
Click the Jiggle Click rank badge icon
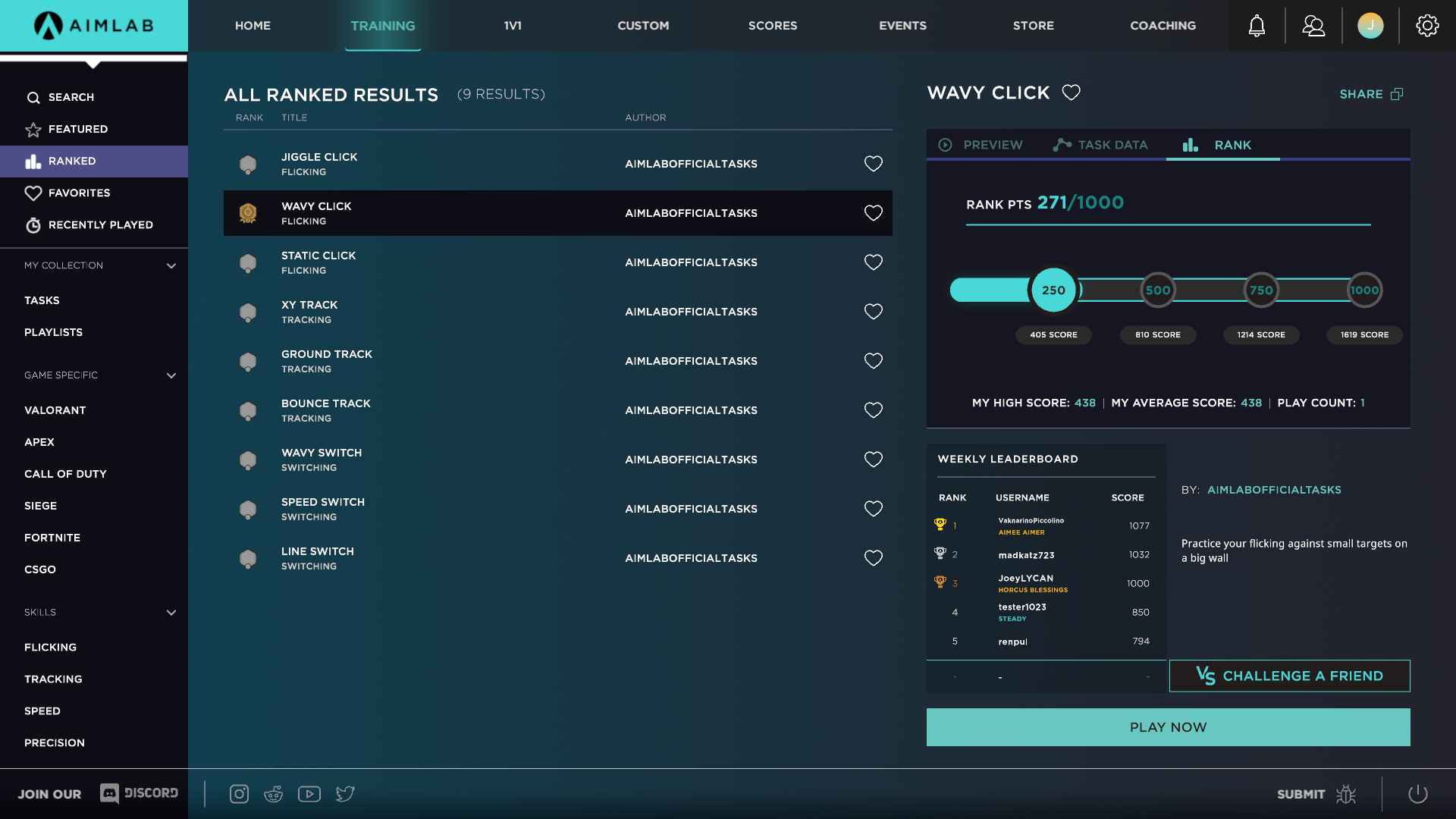tap(248, 164)
